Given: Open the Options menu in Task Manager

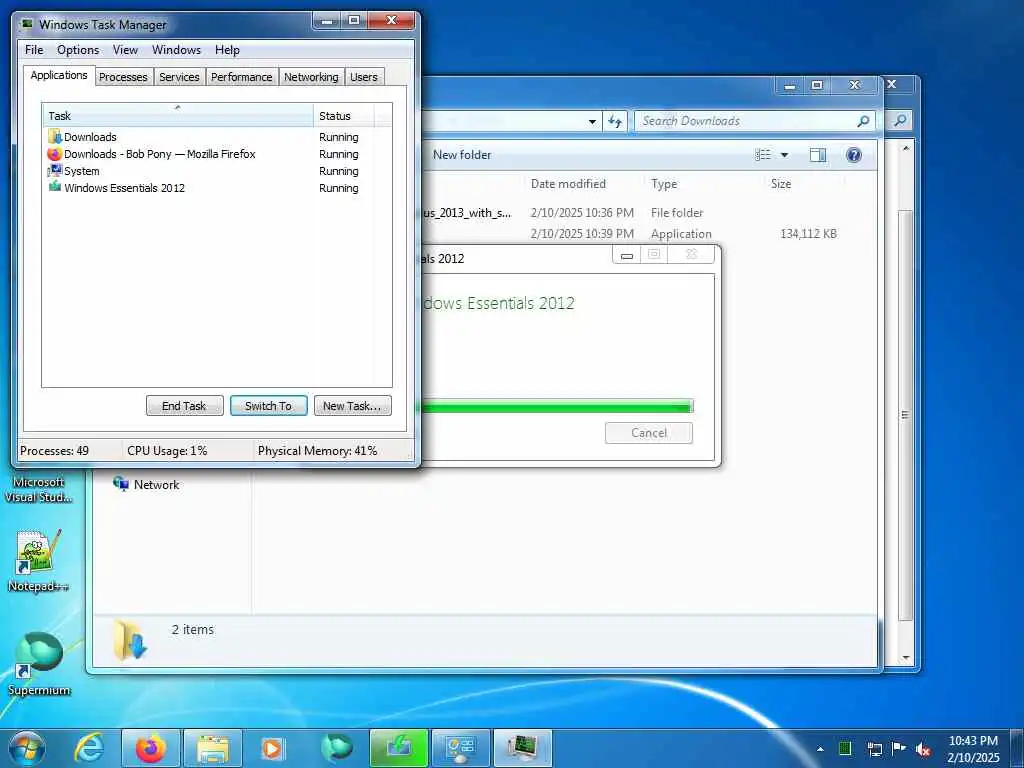Looking at the screenshot, I should (x=78, y=50).
